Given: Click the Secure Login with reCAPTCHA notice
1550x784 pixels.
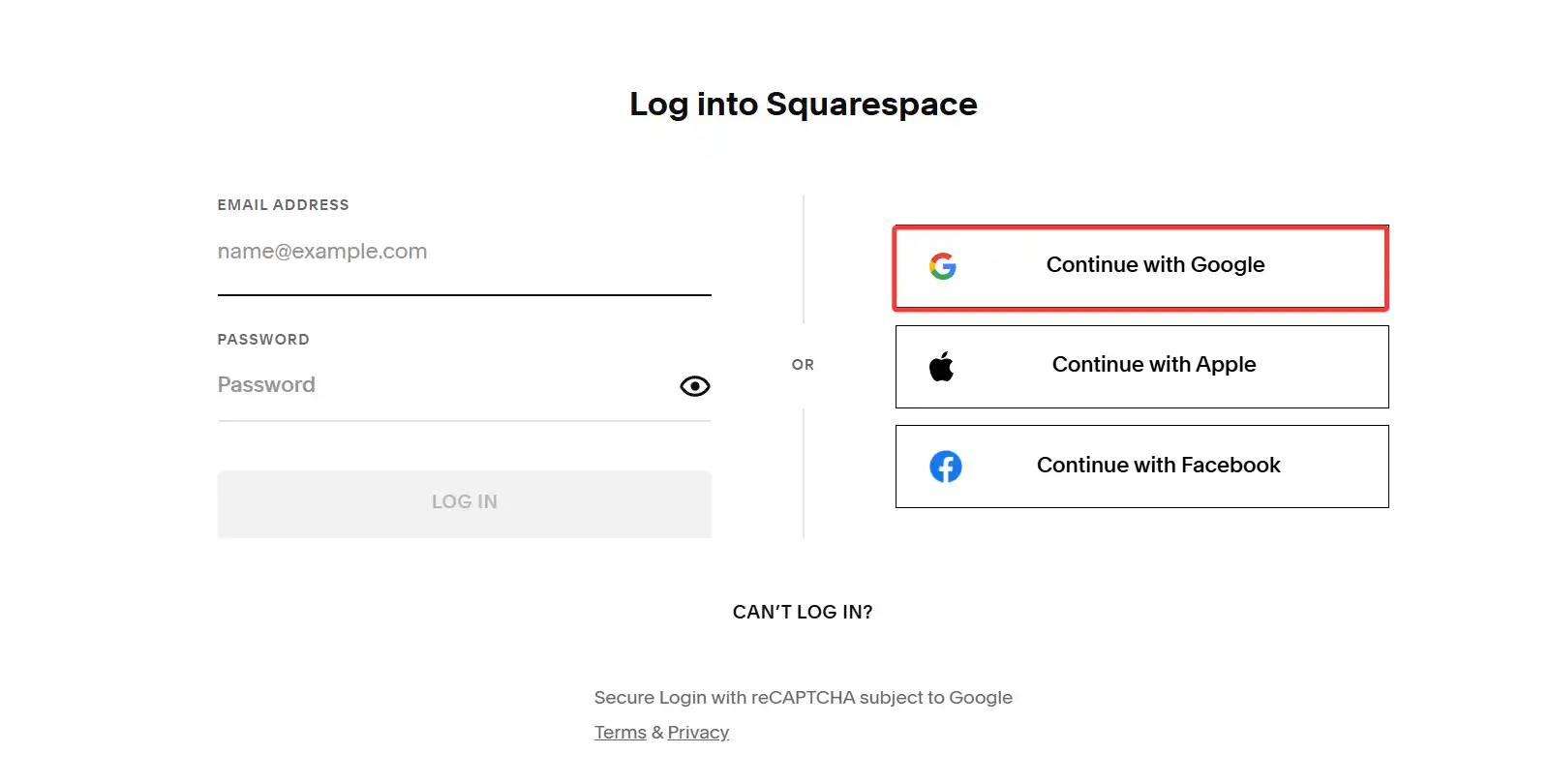Looking at the screenshot, I should pyautogui.click(x=803, y=698).
